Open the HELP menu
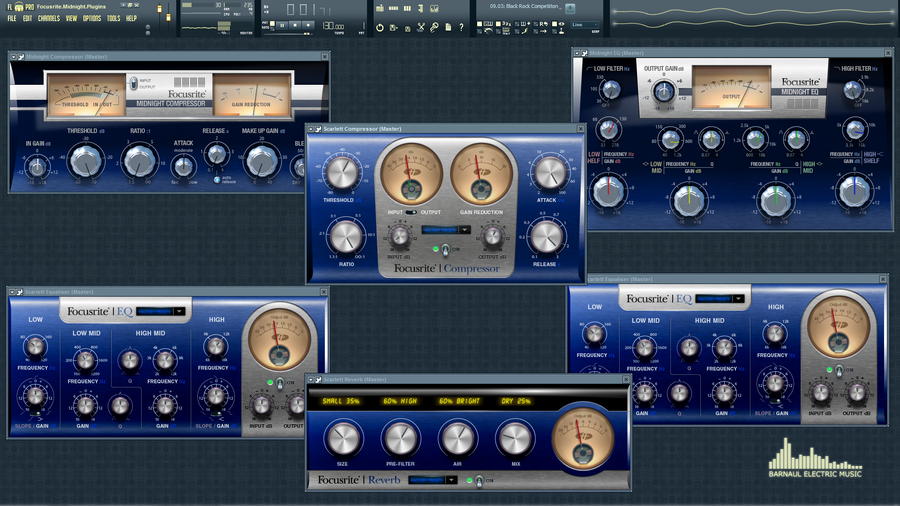The image size is (900, 506). (x=131, y=18)
